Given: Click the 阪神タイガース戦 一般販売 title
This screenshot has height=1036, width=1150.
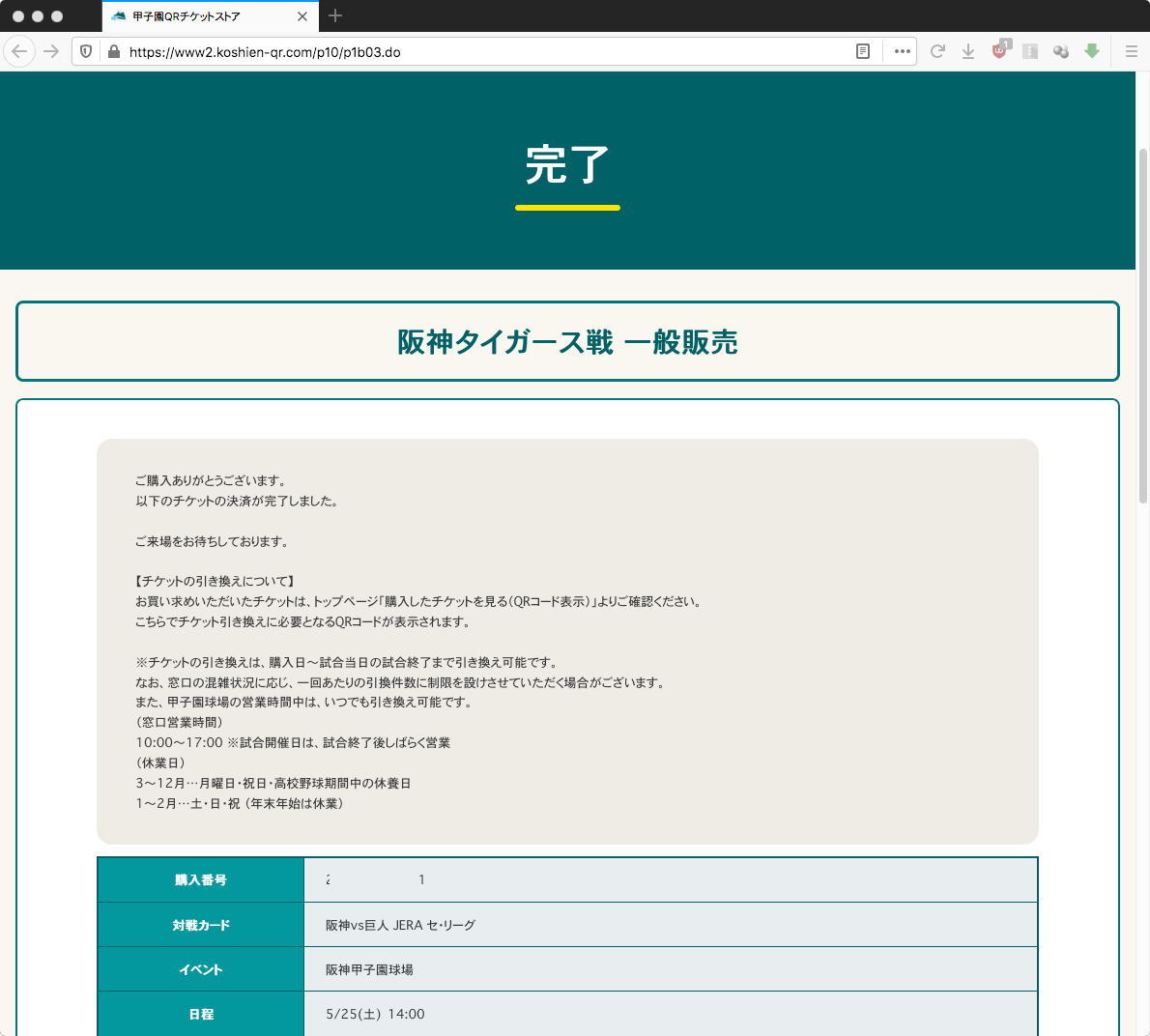Looking at the screenshot, I should (x=567, y=342).
